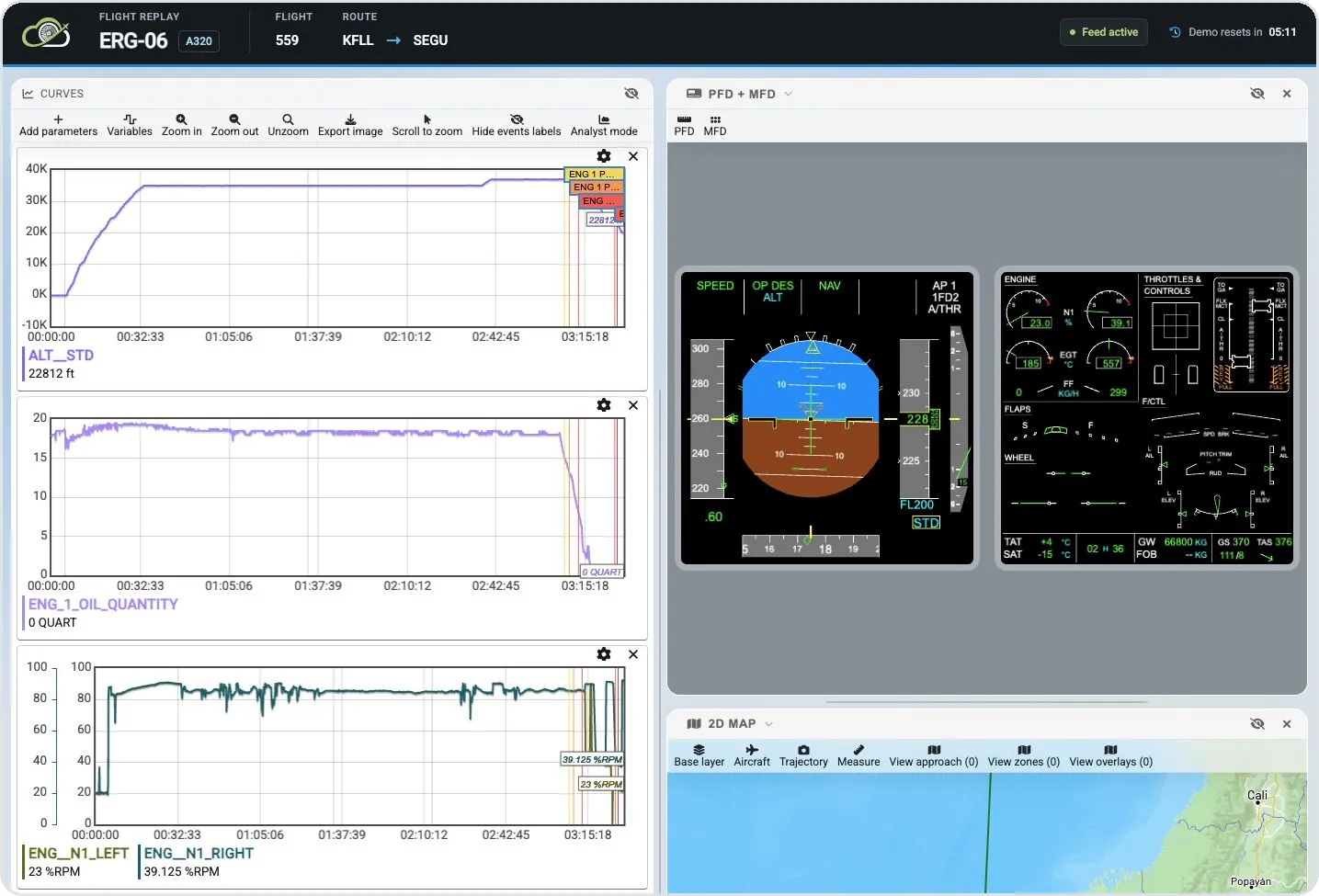Open View approach (0)
Screen dimensions: 1319x896
point(934,756)
